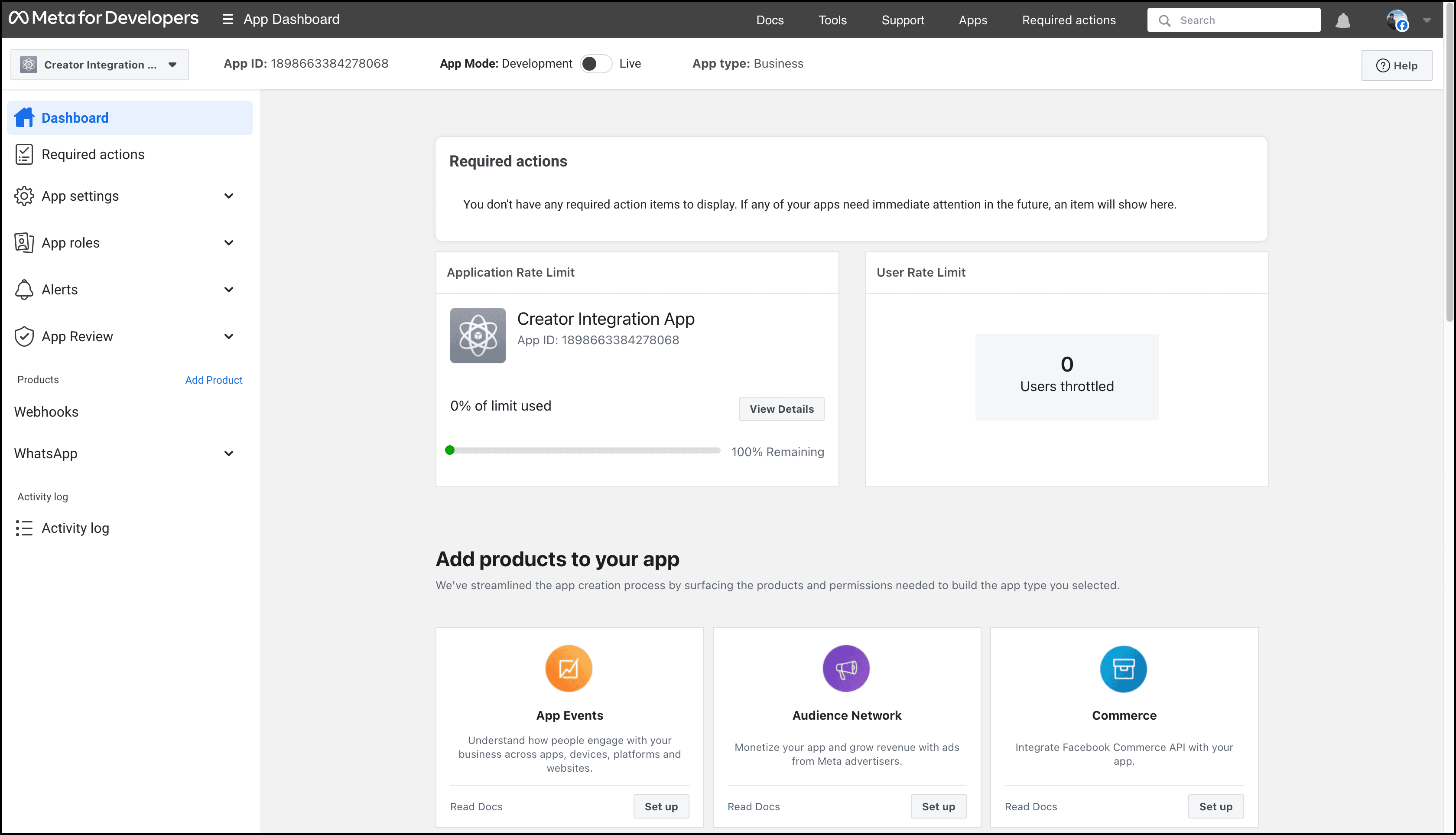Click the Commerce blue storefront icon

(x=1124, y=669)
